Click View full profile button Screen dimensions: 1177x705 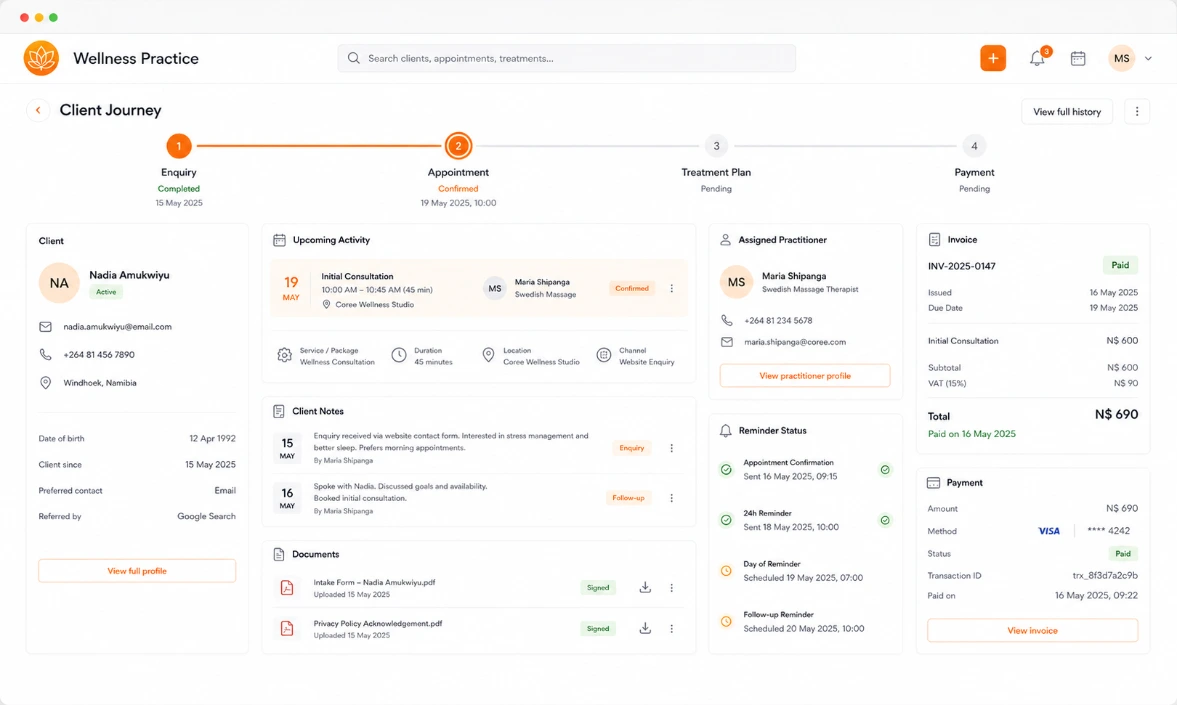tap(137, 571)
